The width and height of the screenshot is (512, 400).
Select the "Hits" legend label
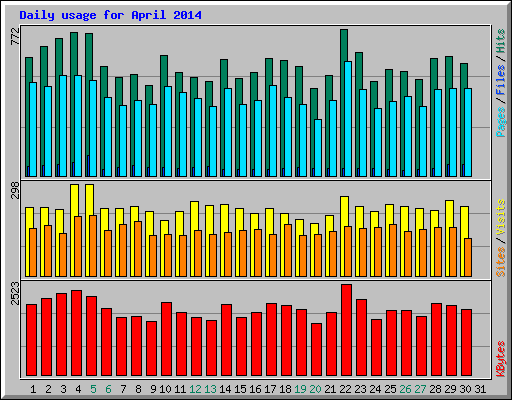pos(500,41)
